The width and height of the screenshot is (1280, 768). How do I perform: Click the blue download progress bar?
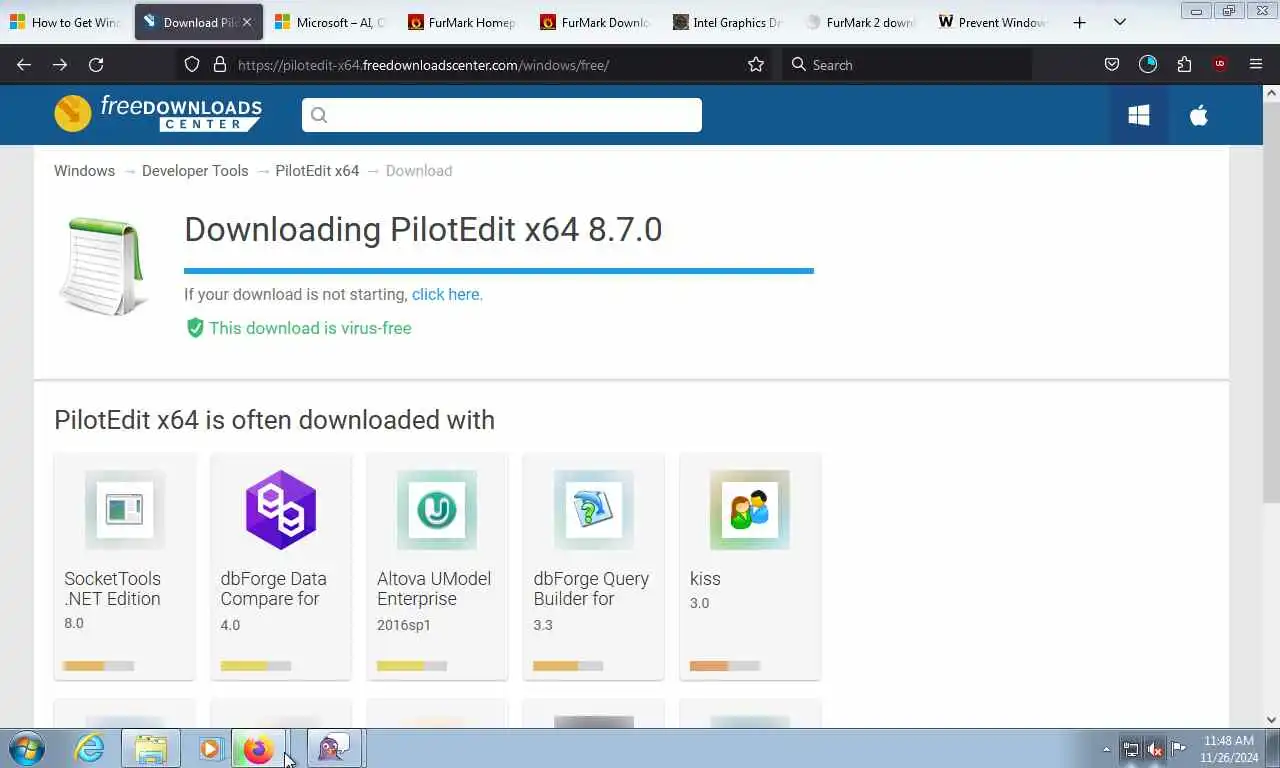click(499, 270)
